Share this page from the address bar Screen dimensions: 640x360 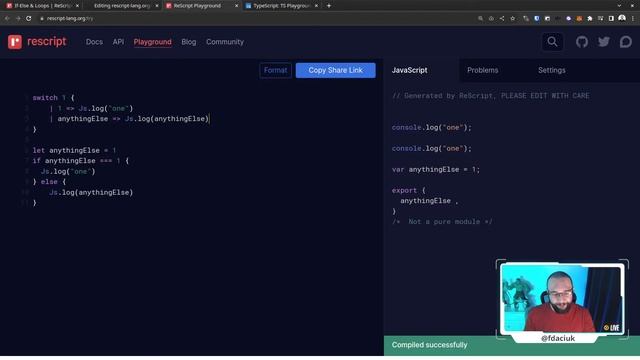(x=502, y=18)
